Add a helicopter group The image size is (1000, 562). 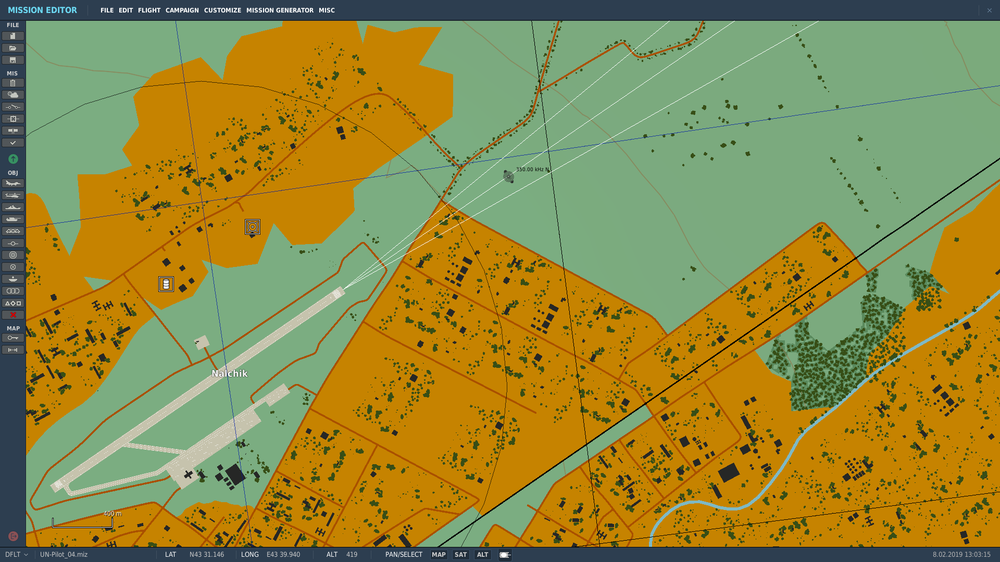point(13,195)
